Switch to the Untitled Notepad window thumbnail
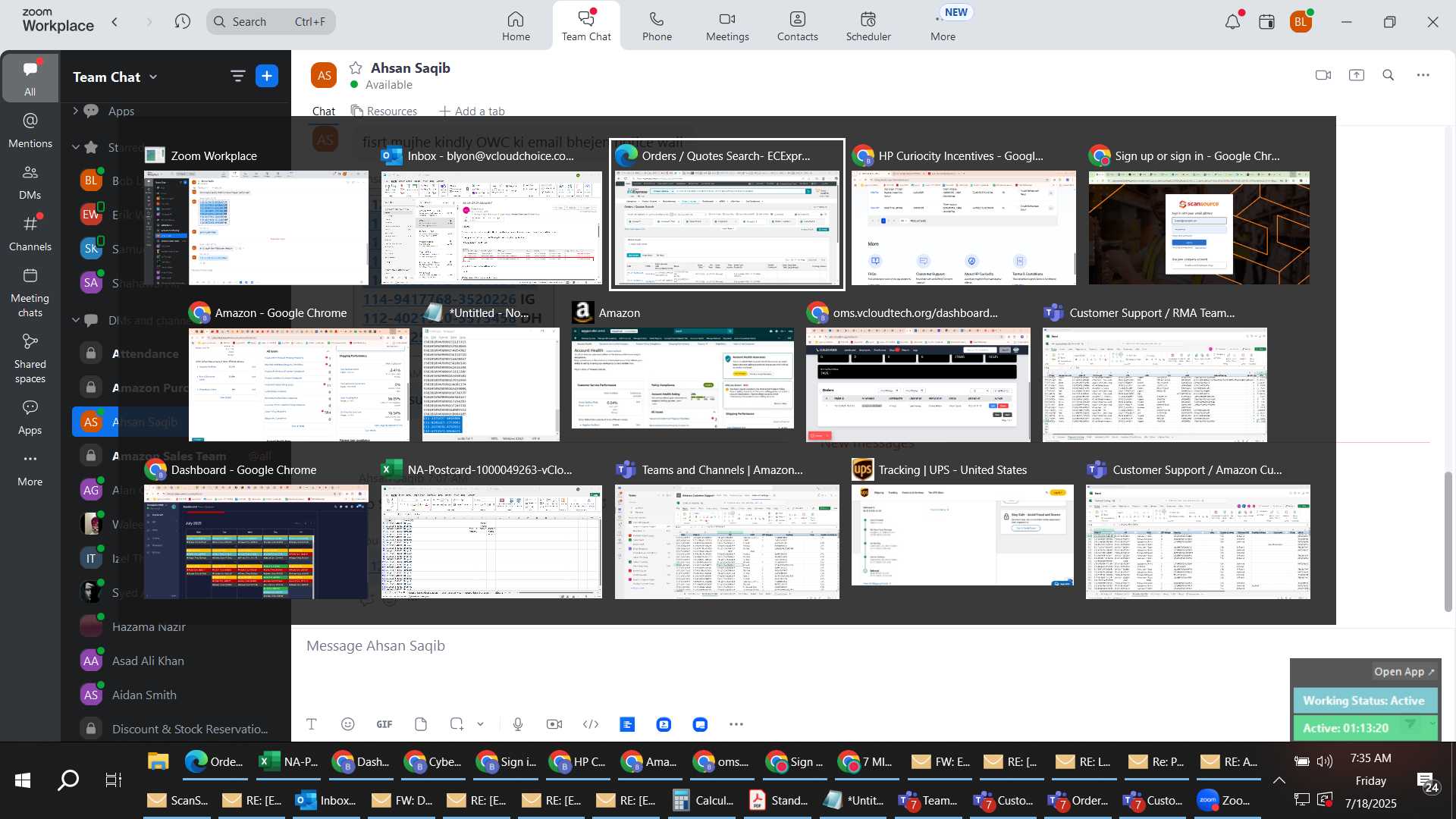Image resolution: width=1456 pixels, height=819 pixels. coord(491,384)
